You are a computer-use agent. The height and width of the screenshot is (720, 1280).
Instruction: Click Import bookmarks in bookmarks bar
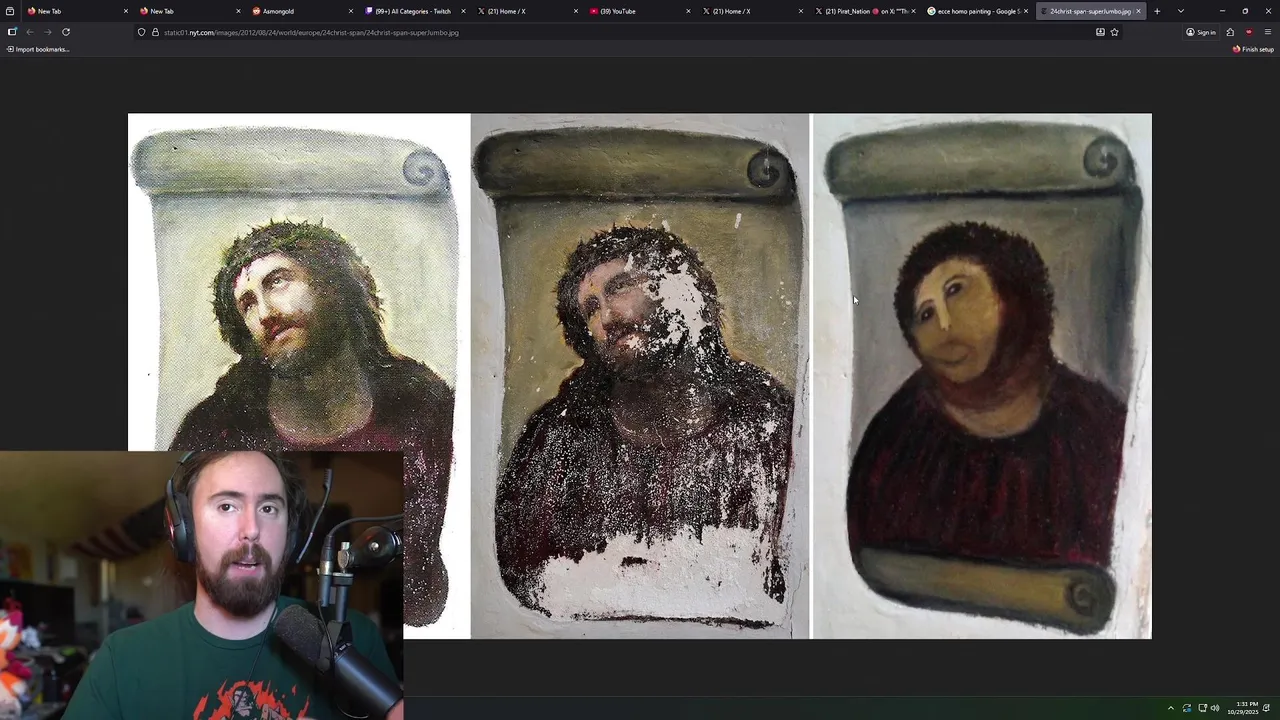pyautogui.click(x=38, y=49)
